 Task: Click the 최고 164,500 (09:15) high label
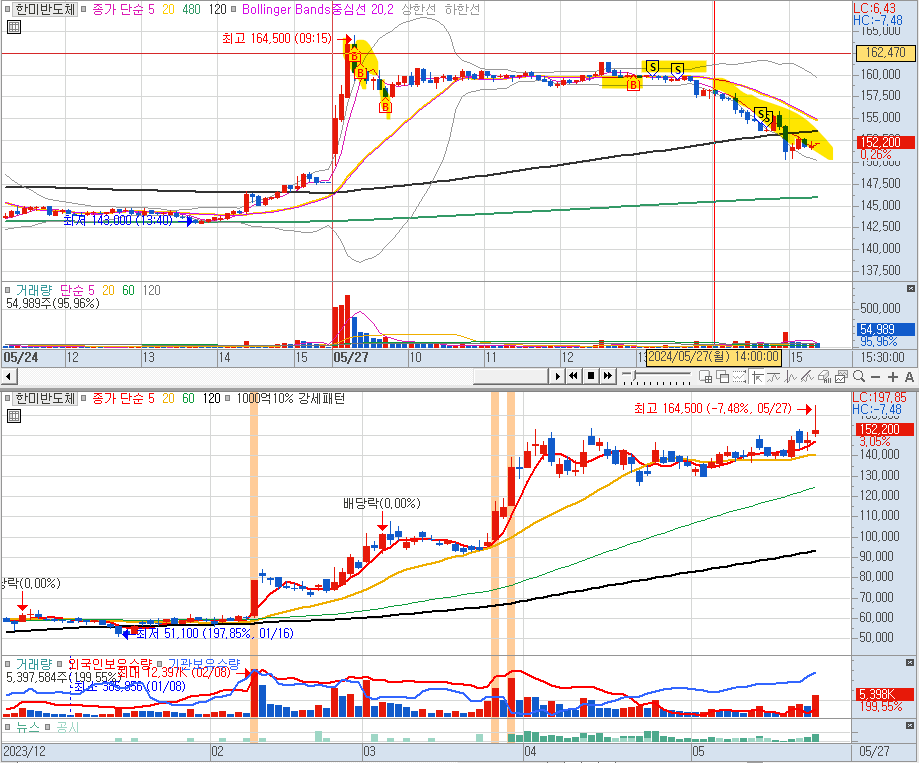click(x=277, y=39)
